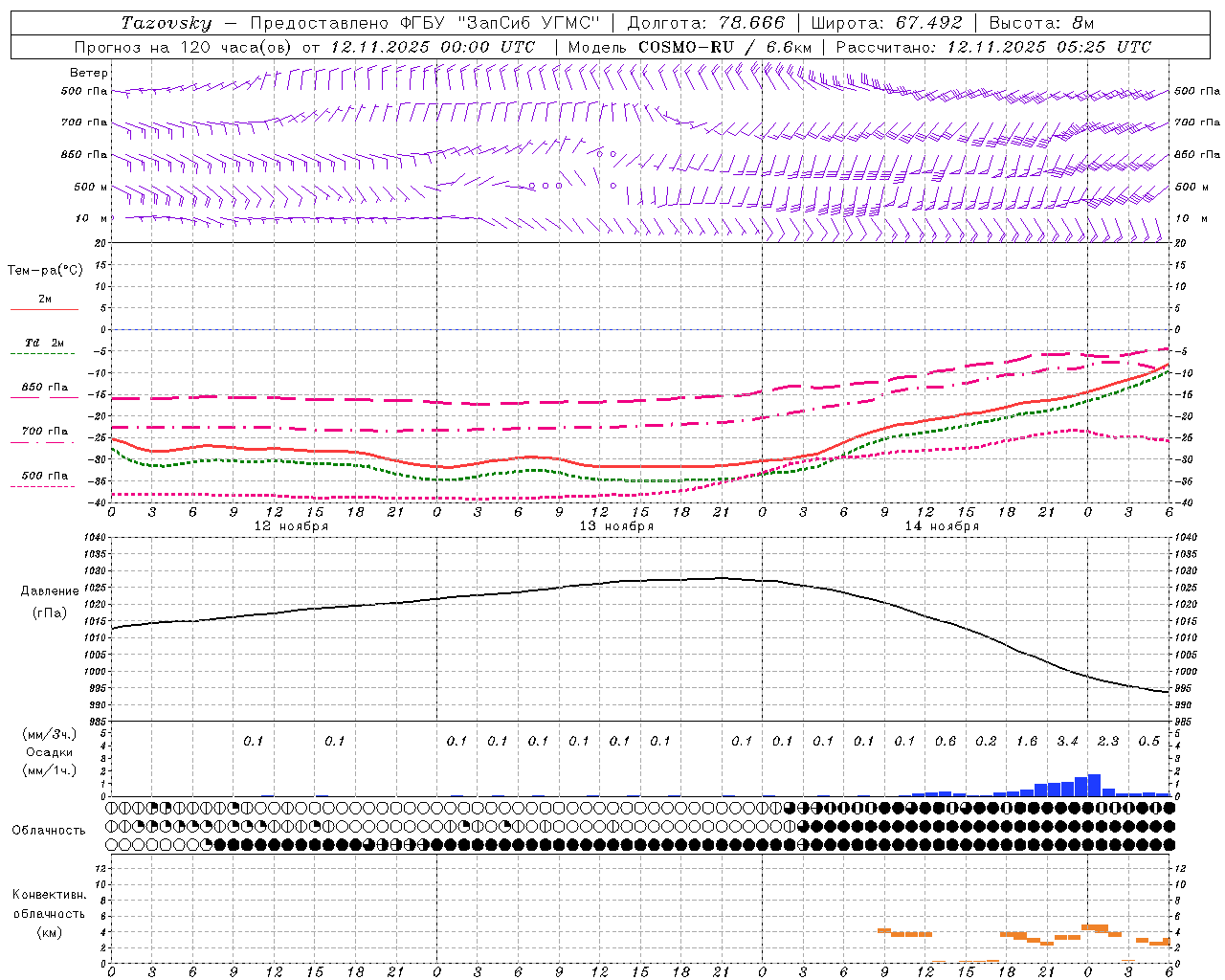Screen dimensions: 1225x980
Task: Click the Td 2м dew point legend entry
Action: (x=45, y=343)
